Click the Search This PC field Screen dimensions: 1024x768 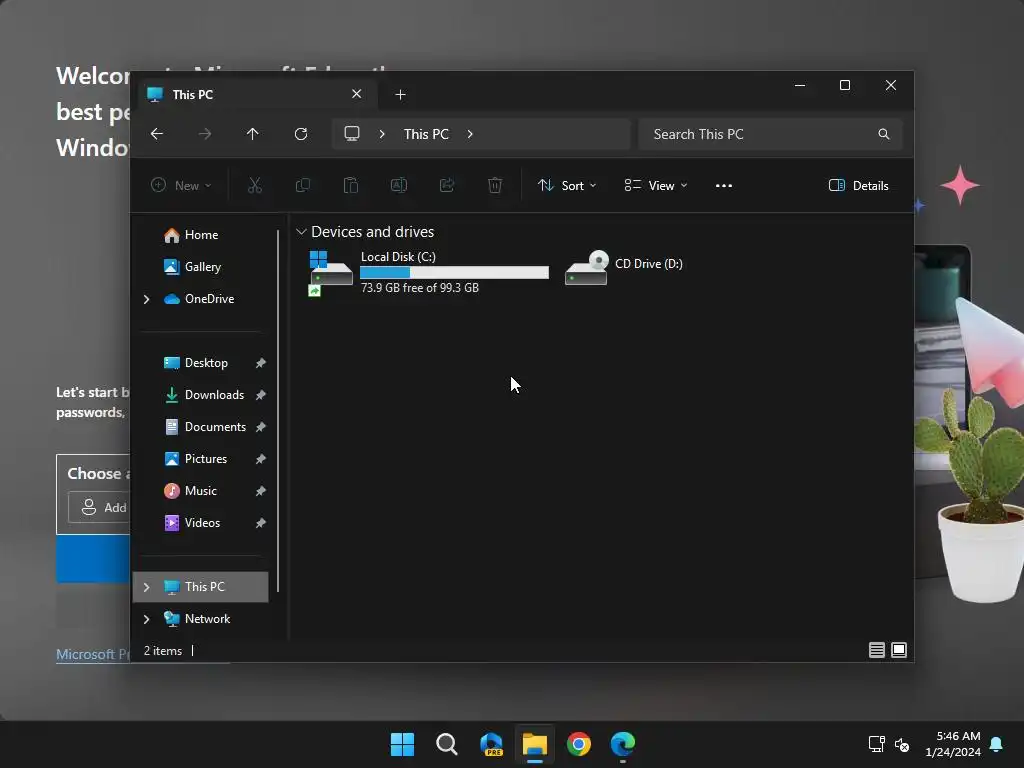[x=771, y=134]
